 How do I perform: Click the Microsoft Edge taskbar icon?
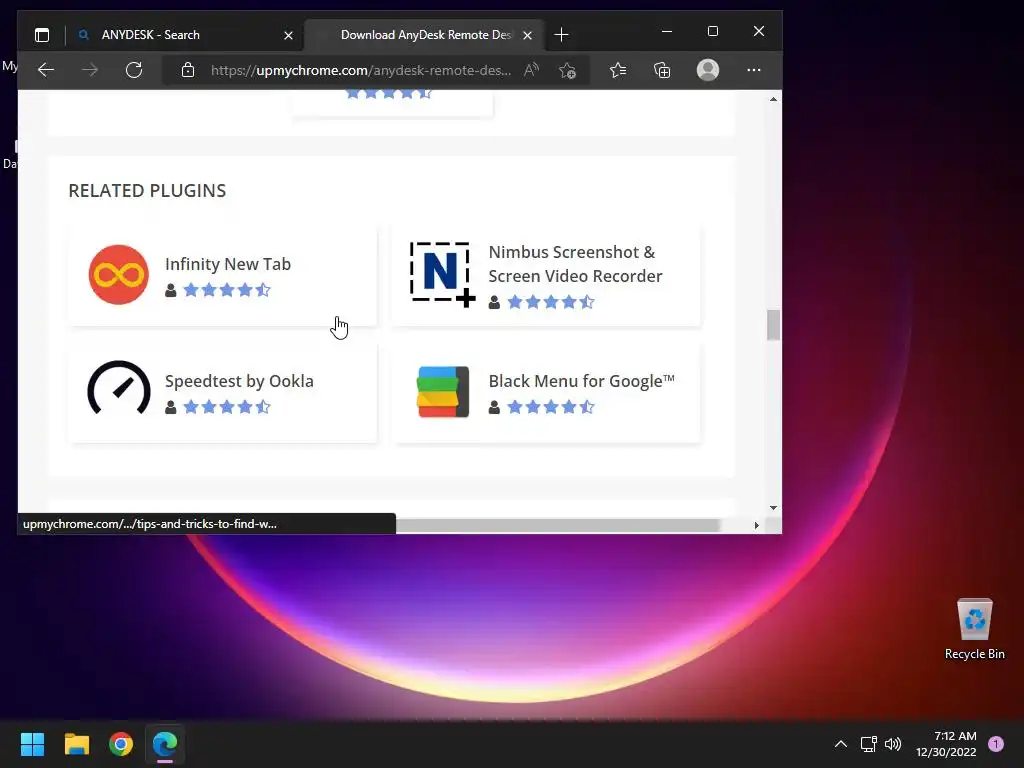point(165,744)
